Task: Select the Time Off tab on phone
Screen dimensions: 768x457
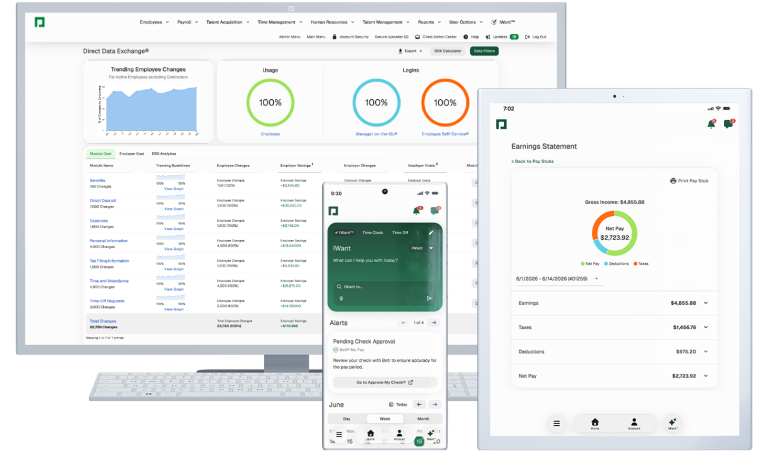Action: pos(400,233)
